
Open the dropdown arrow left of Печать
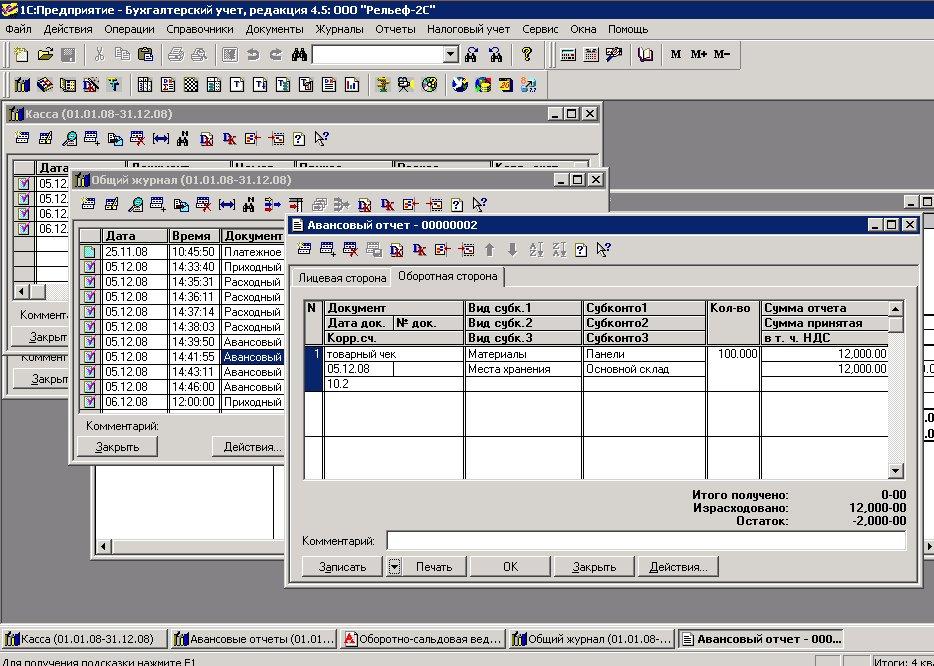(394, 567)
